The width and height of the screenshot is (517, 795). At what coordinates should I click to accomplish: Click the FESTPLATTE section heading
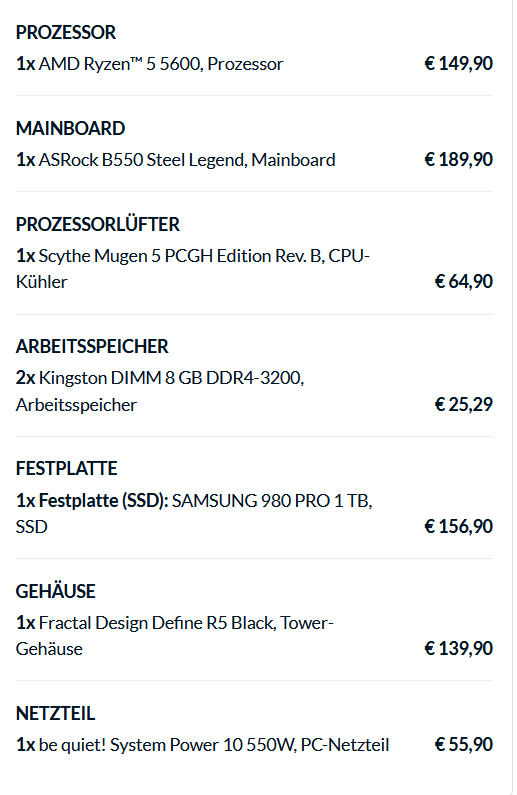[66, 468]
